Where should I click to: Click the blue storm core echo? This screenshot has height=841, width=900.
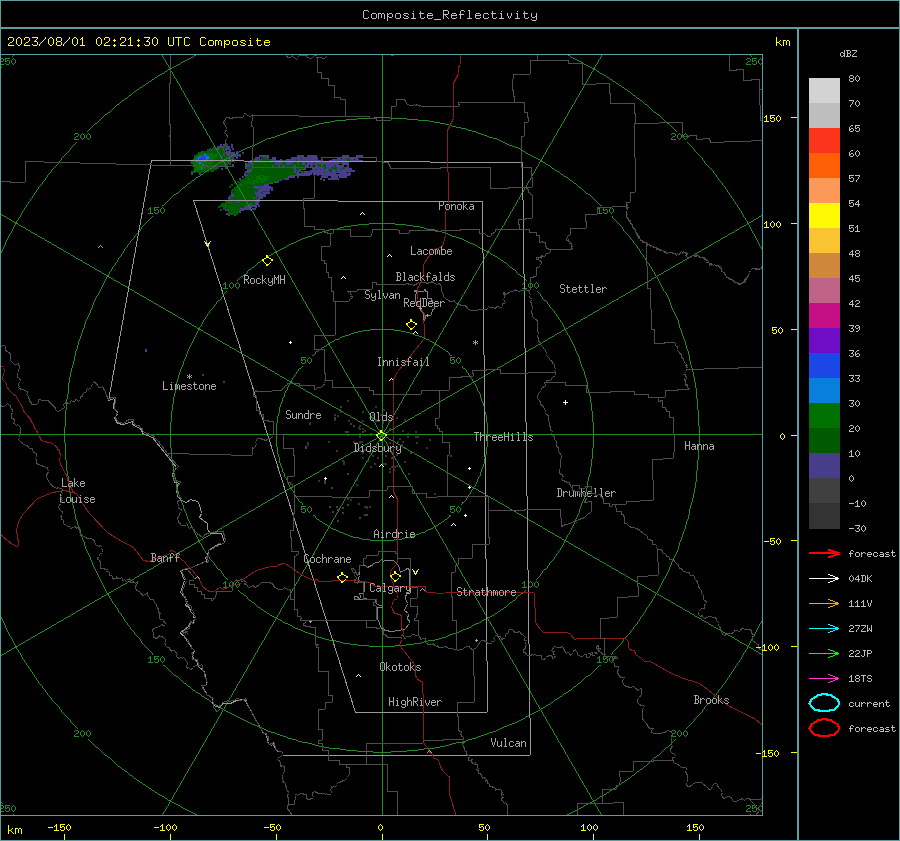point(202,158)
